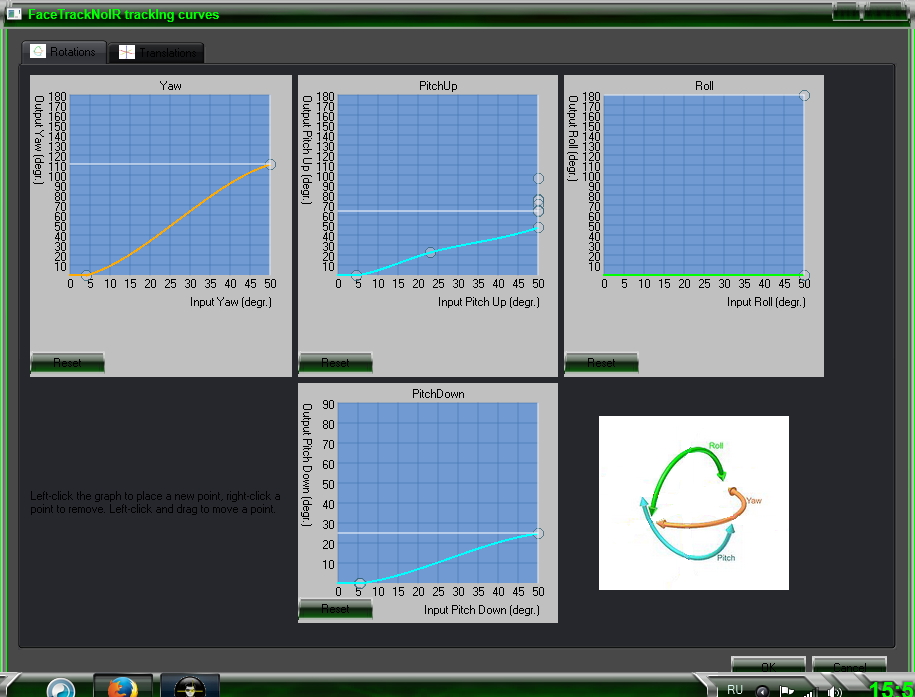Select PitchUp curve point near input 5
Viewport: 915px width, 697px height.
(x=357, y=275)
